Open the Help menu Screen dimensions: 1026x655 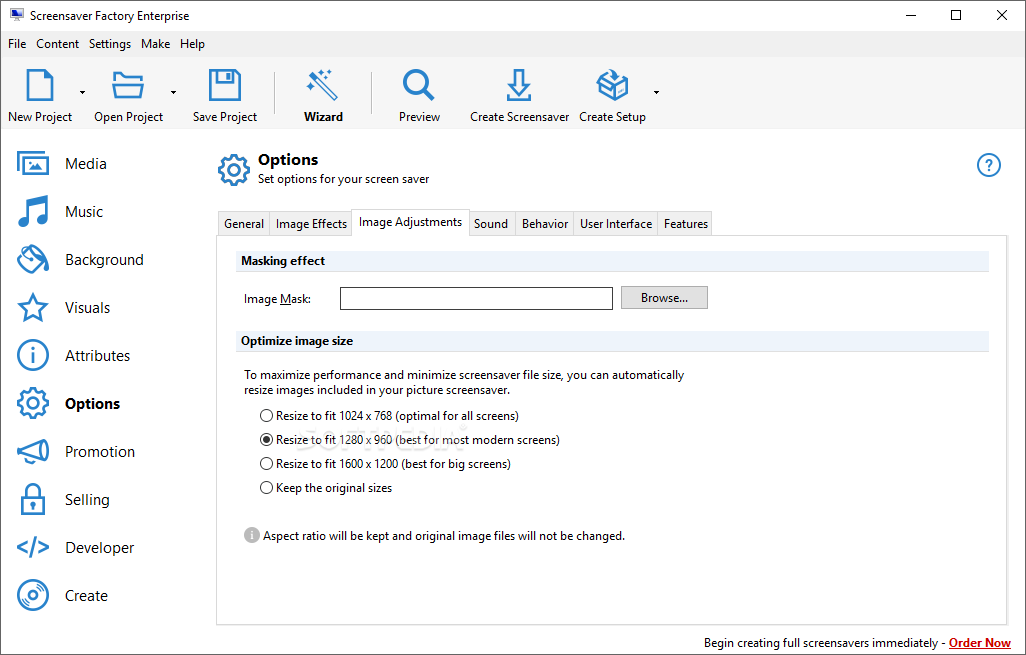click(192, 44)
